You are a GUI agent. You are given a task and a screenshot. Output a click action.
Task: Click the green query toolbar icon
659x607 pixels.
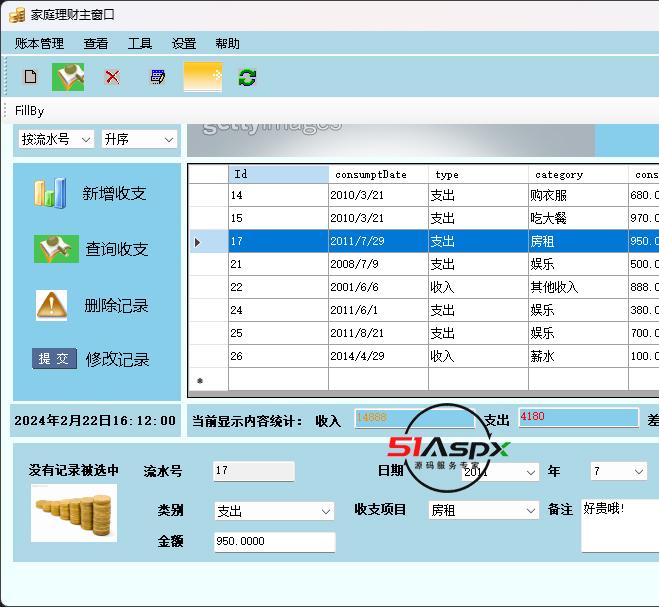[x=68, y=77]
